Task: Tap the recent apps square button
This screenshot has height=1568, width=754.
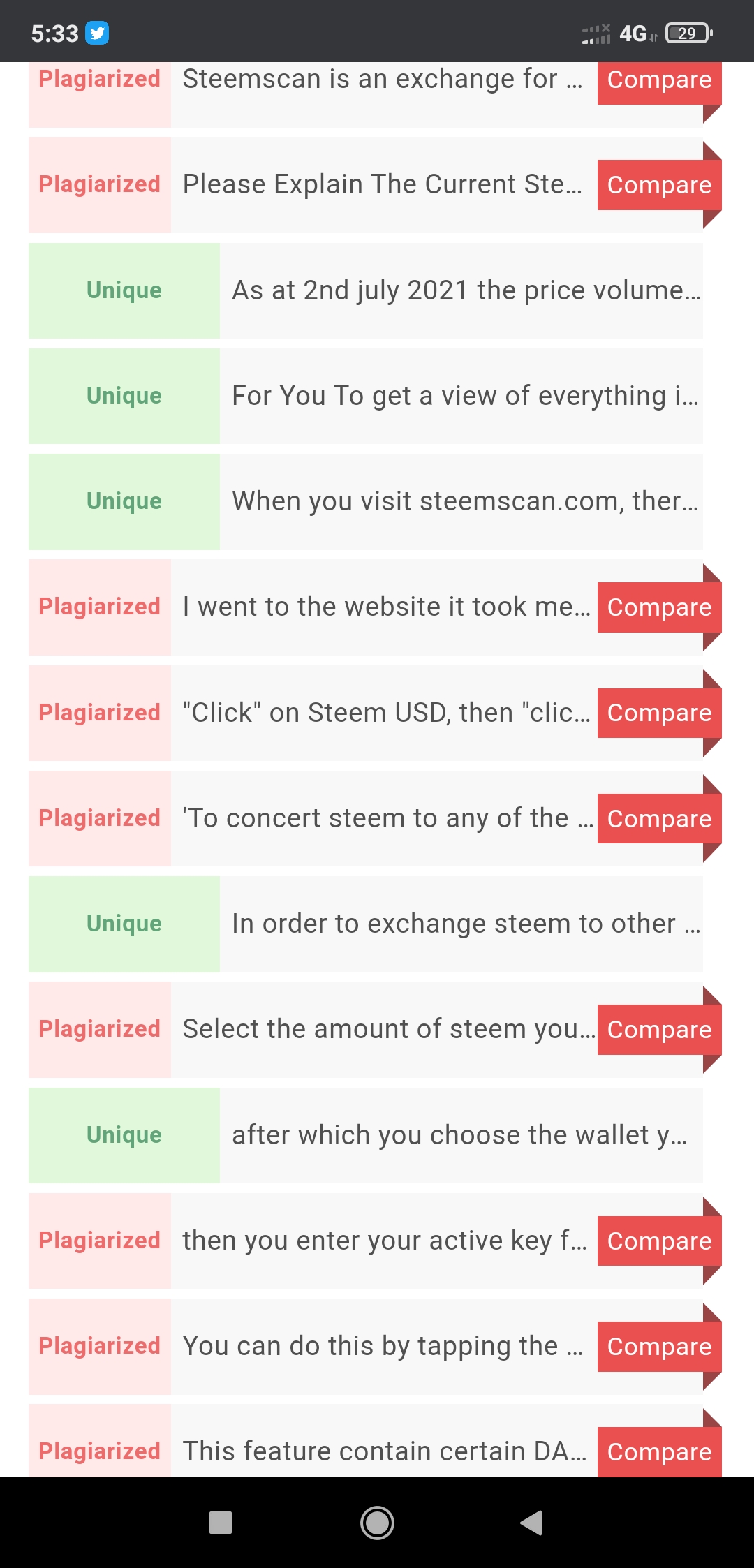Action: point(221,1523)
